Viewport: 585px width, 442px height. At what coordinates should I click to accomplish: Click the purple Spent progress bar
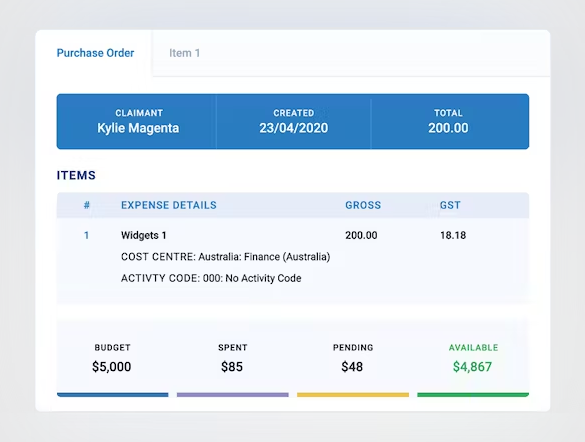coord(233,395)
